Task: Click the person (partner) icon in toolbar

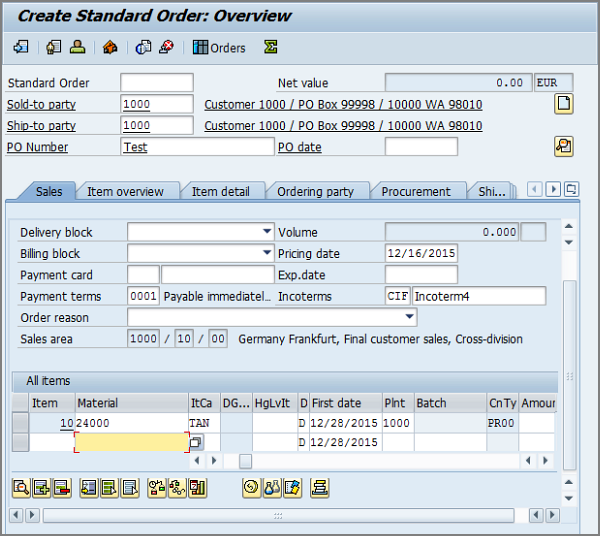Action: pos(77,47)
